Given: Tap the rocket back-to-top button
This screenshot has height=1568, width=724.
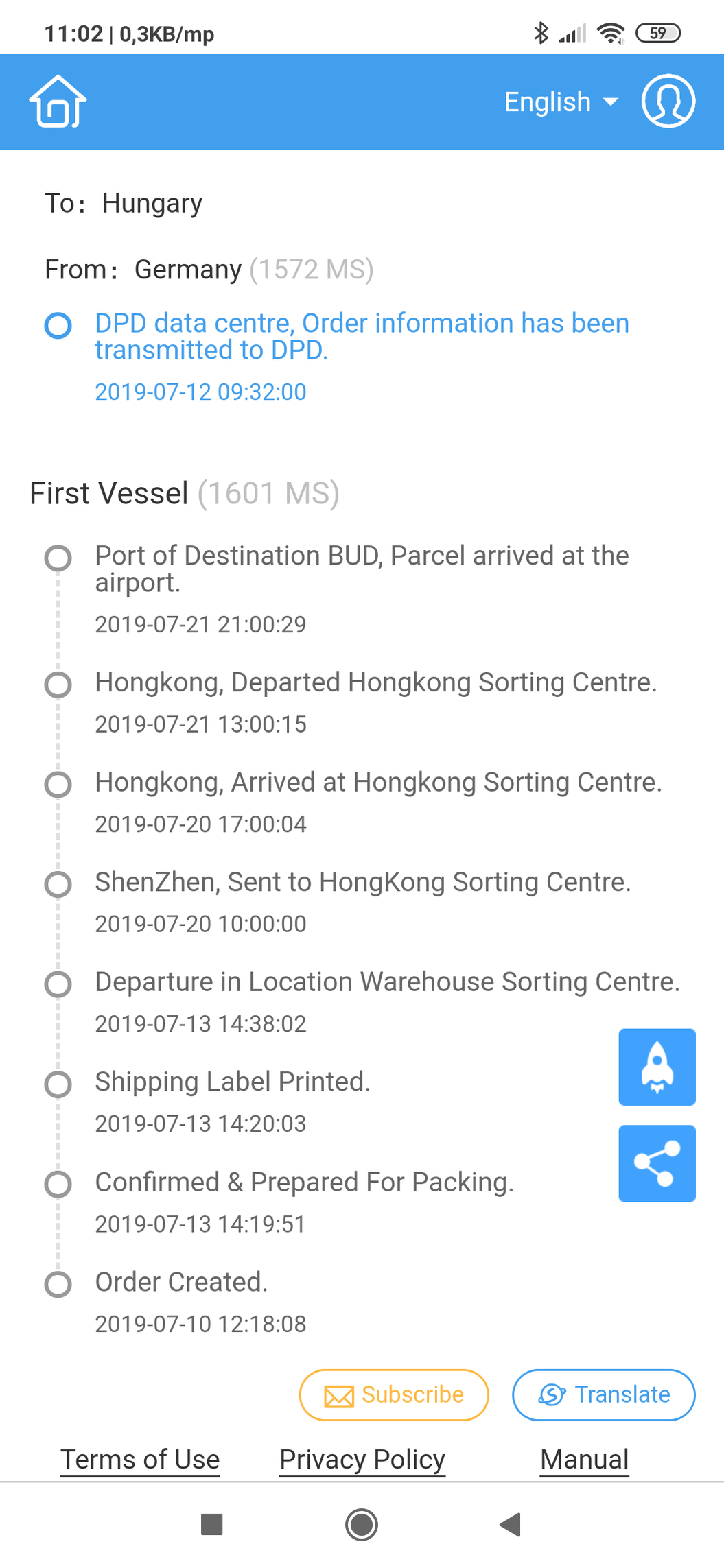Looking at the screenshot, I should click(657, 1067).
